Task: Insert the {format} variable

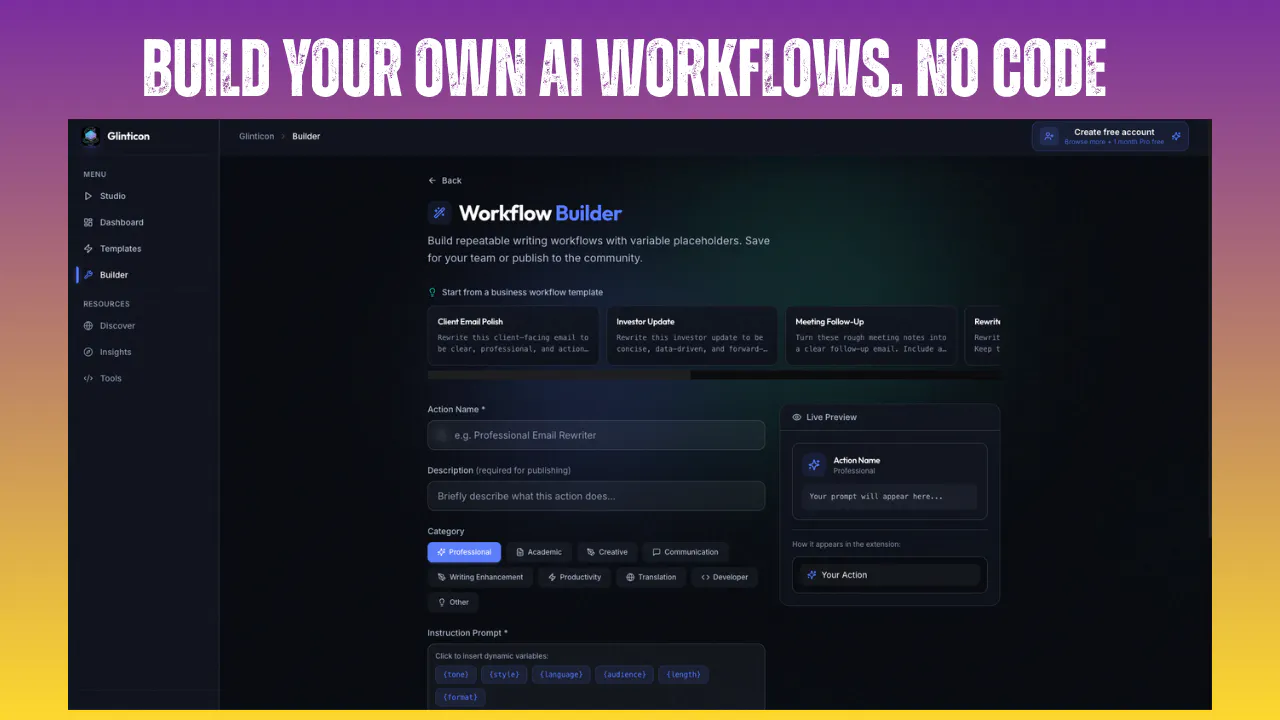Action: pyautogui.click(x=461, y=697)
